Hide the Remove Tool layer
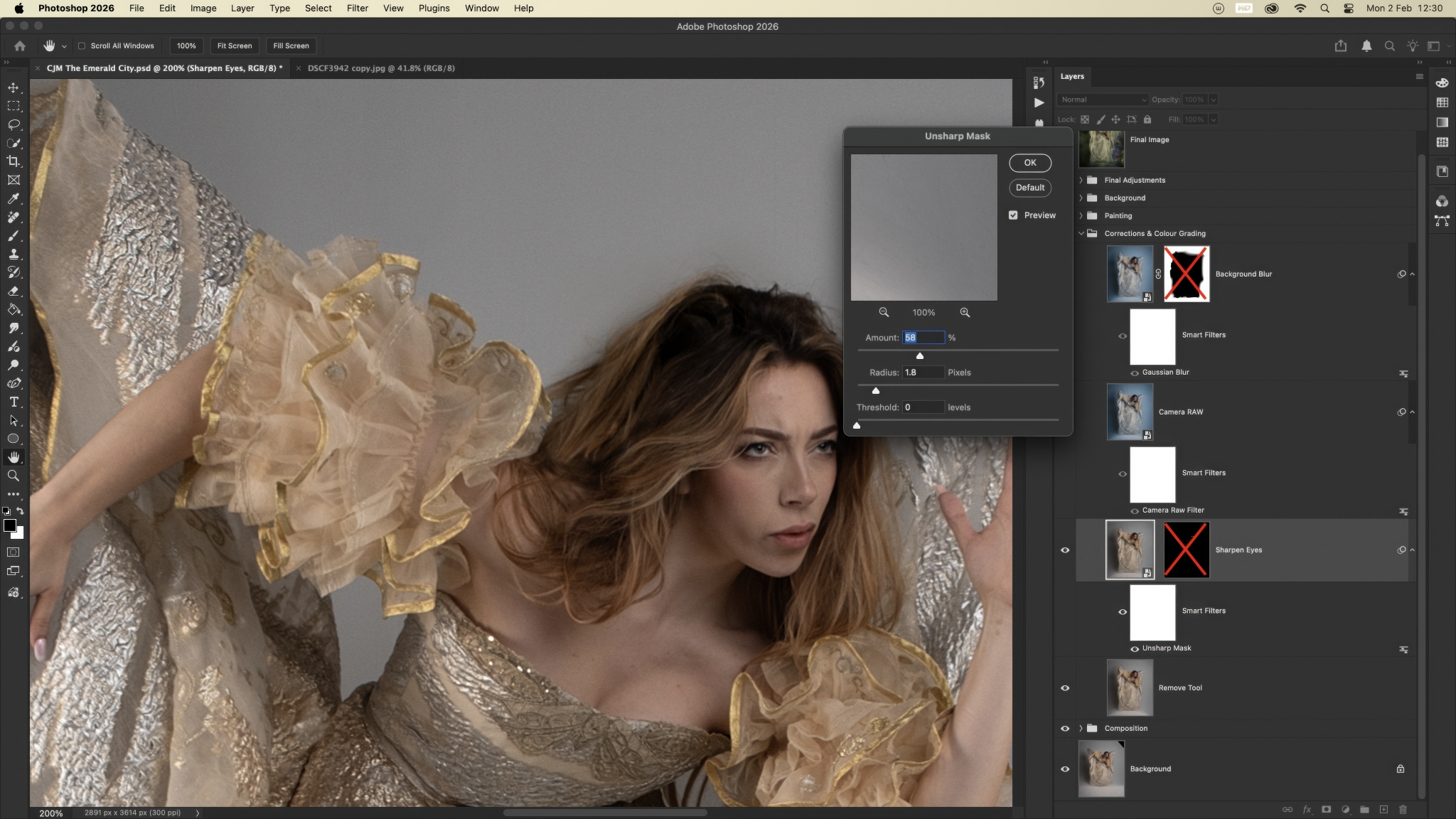 click(1065, 687)
